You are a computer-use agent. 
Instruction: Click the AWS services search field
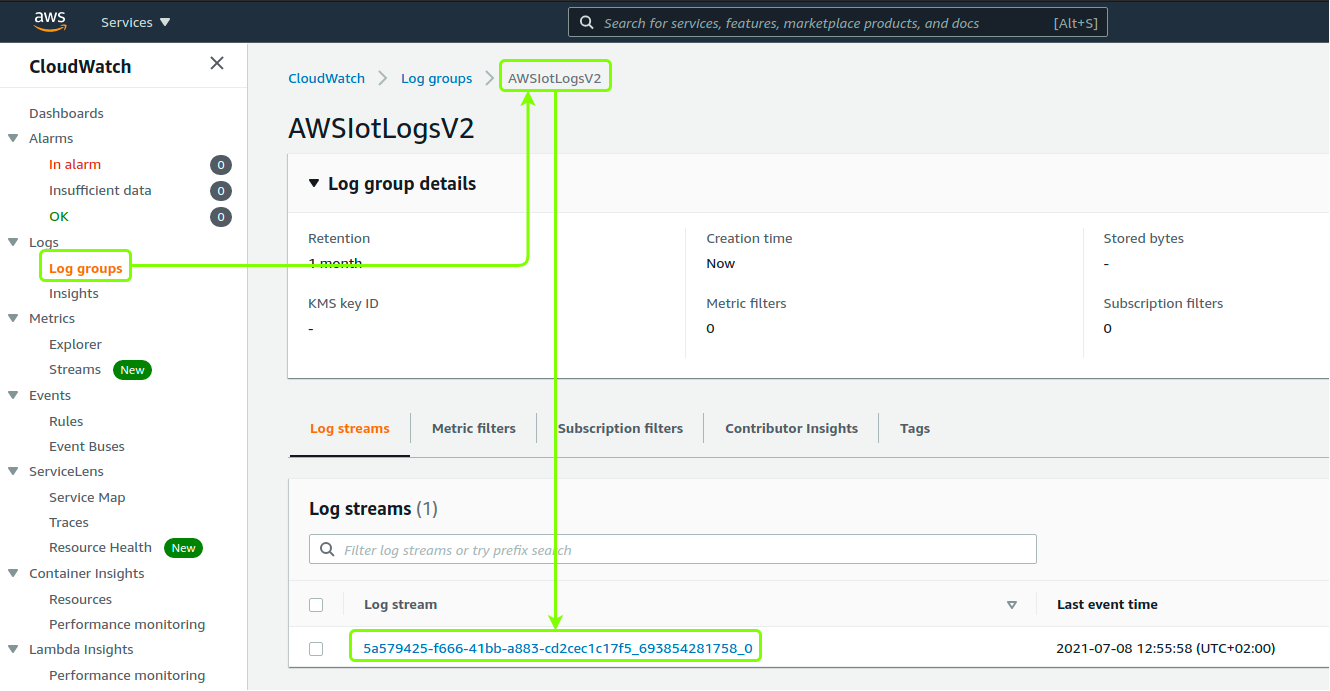pos(838,23)
